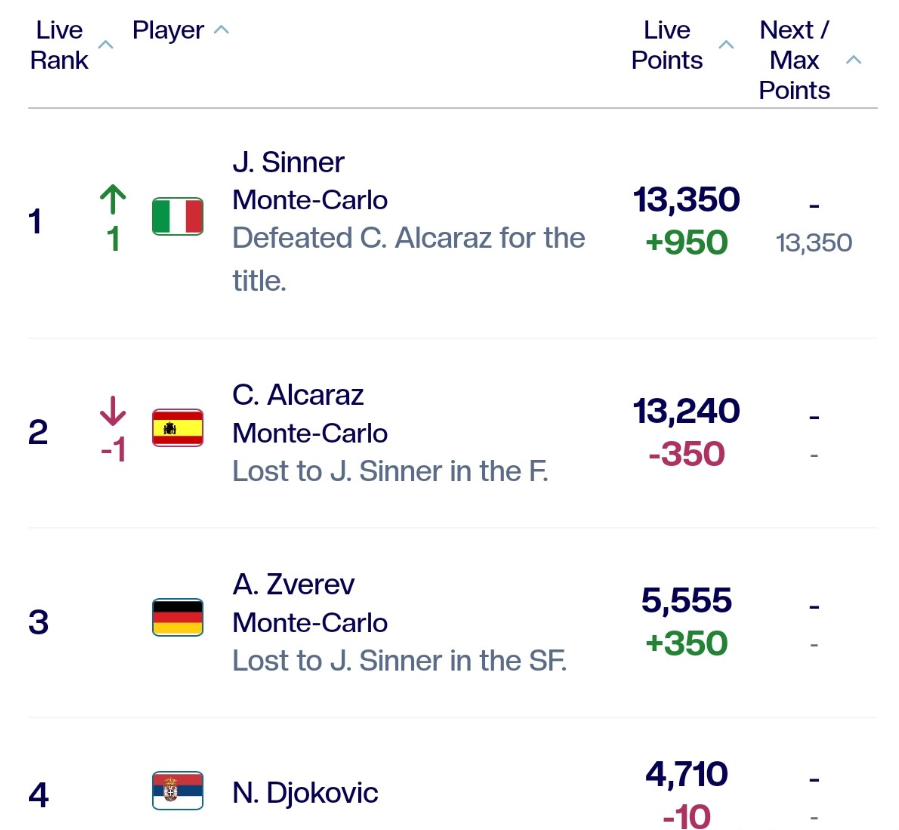Click Sinner's green up-arrow rank indicator
Image resolution: width=899 pixels, height=830 pixels.
(113, 200)
